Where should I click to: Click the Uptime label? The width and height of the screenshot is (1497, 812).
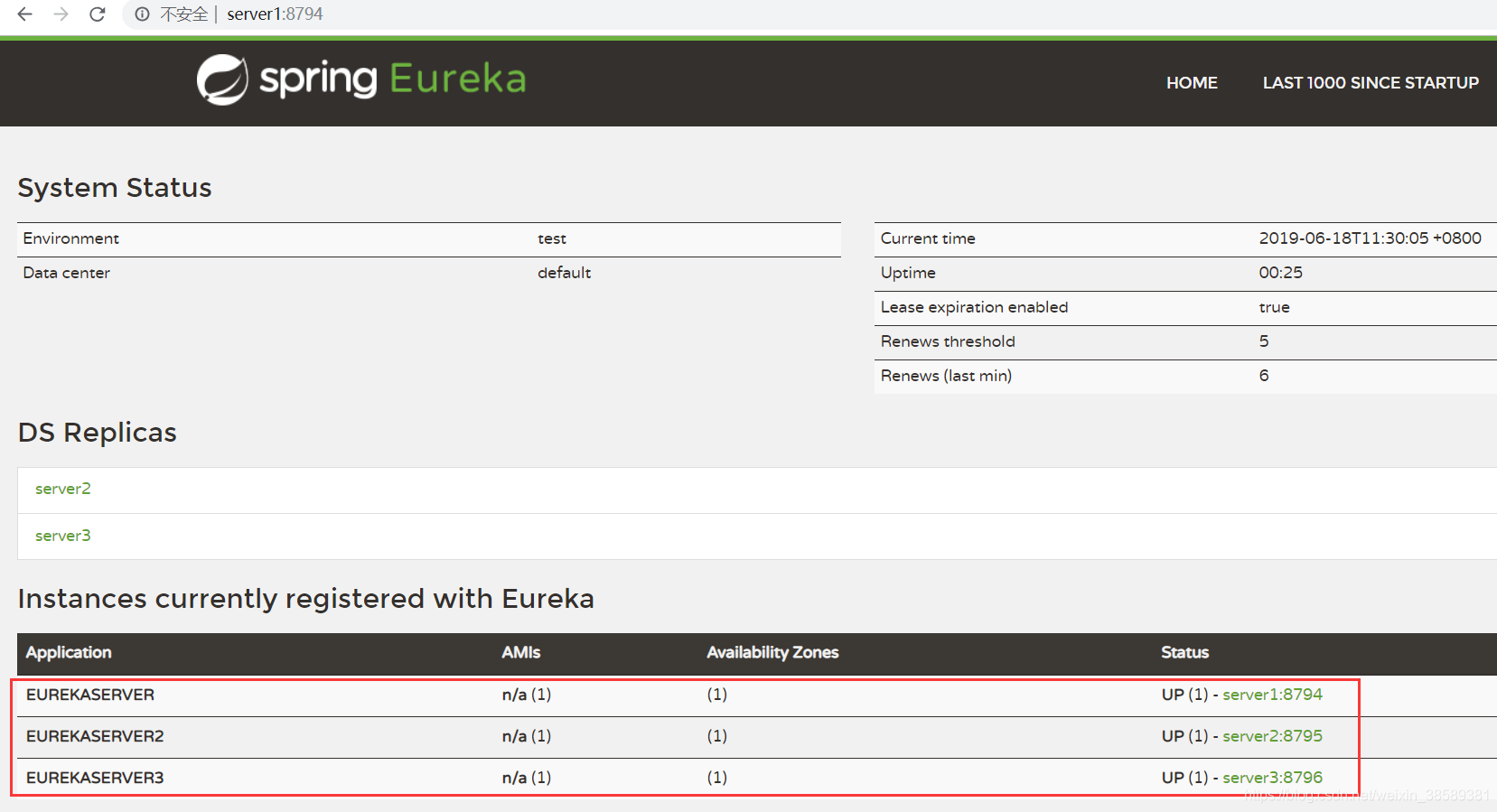pos(908,273)
